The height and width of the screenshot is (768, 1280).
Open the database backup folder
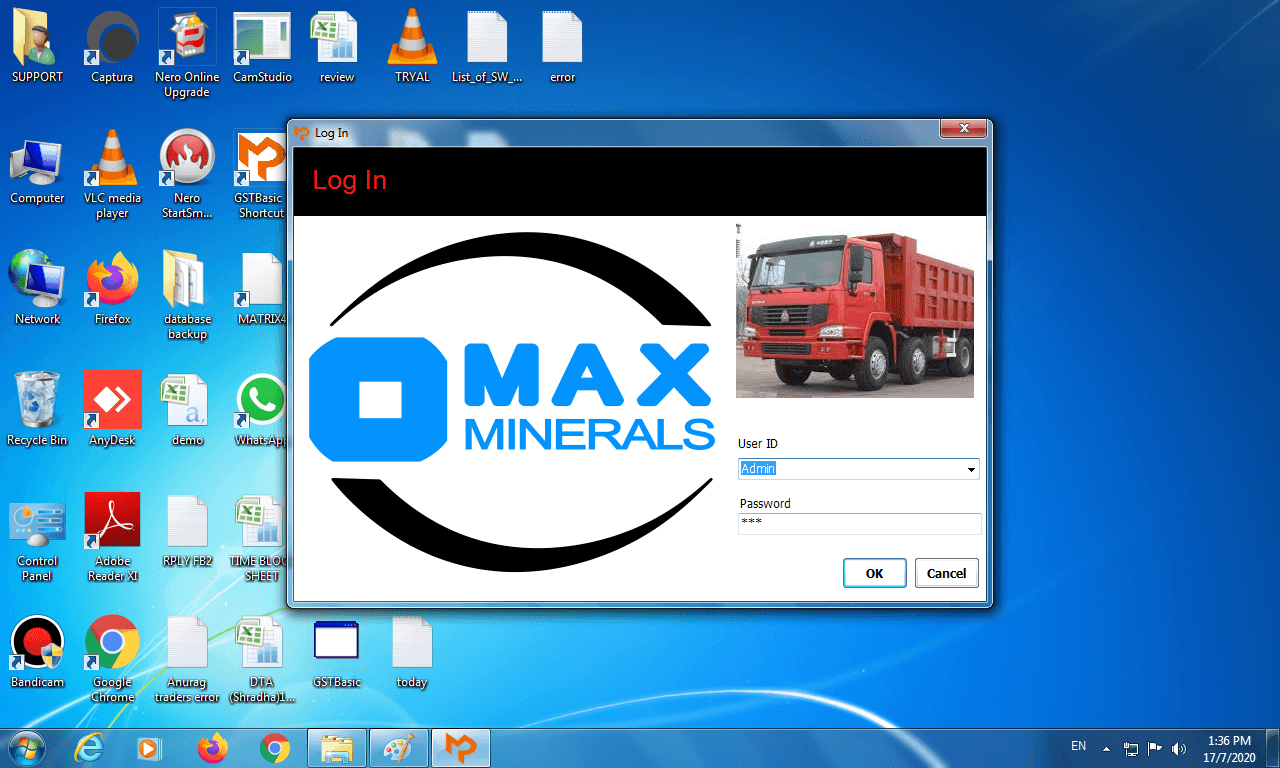tap(187, 297)
